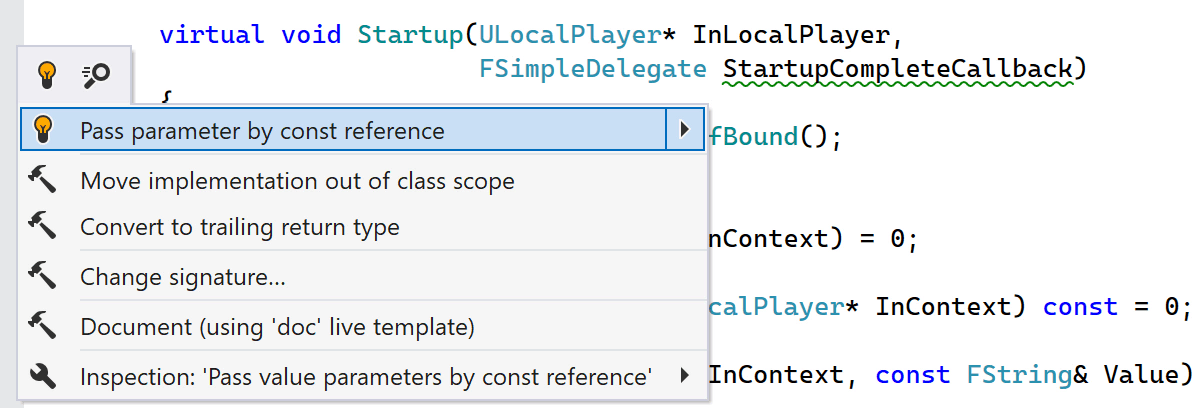Click the Startup function name in code
Screen dimensions: 1200x408
(x=410, y=35)
